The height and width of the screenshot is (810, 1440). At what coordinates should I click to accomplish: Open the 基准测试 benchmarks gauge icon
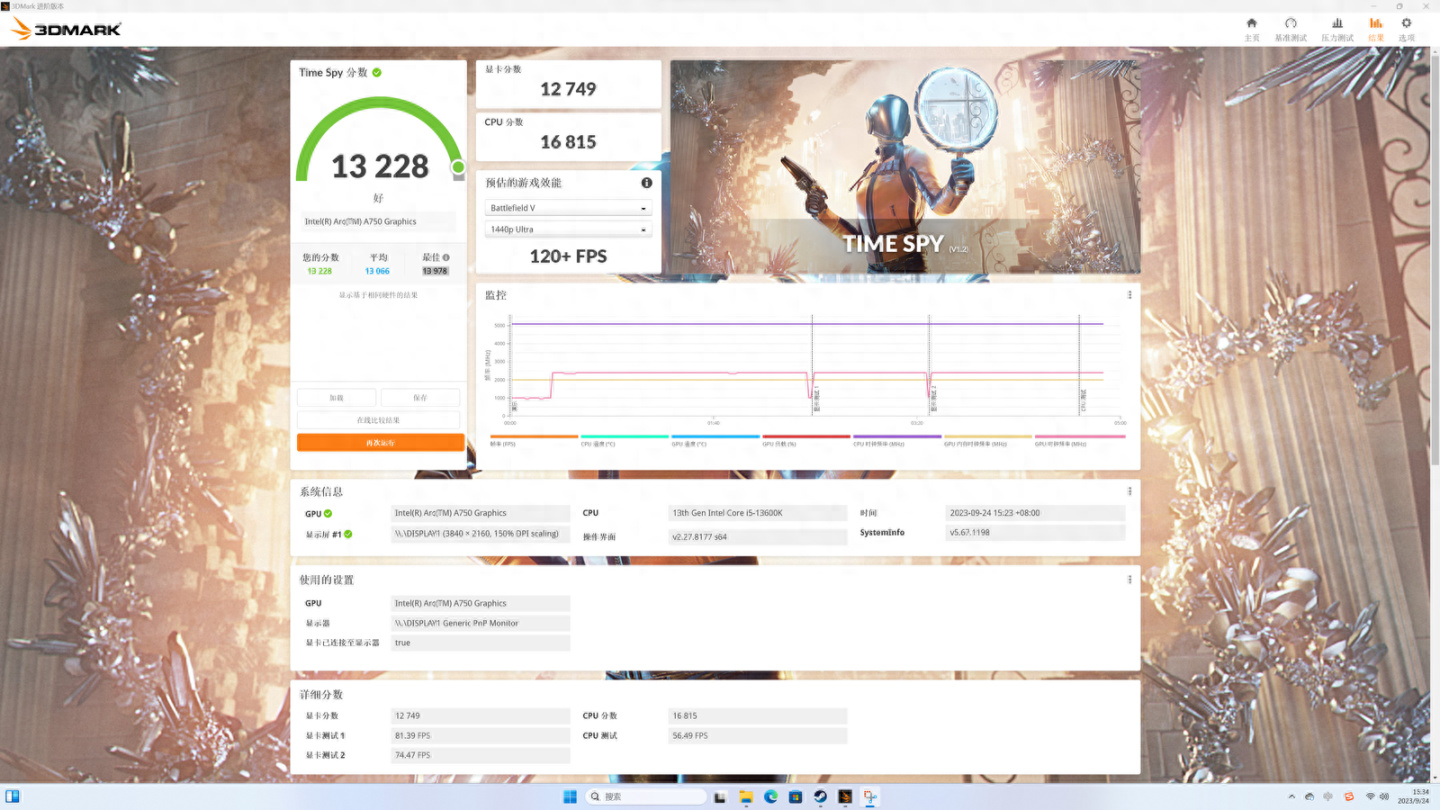pyautogui.click(x=1290, y=23)
